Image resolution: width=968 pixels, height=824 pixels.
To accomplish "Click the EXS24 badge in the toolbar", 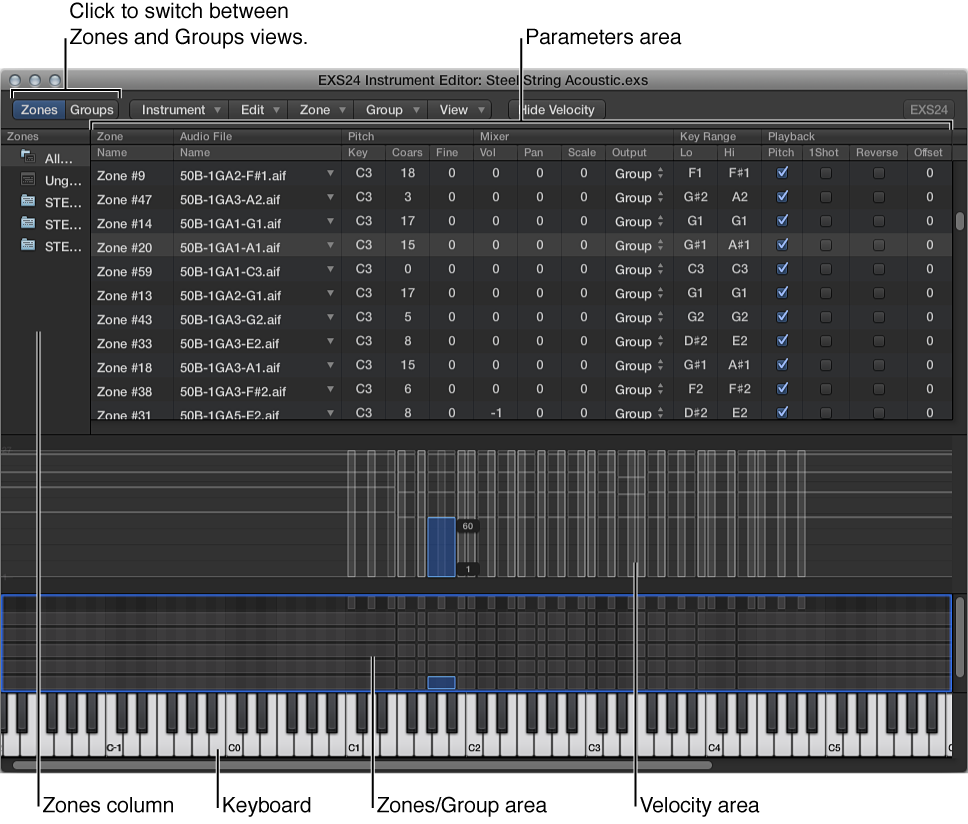I will tap(931, 109).
